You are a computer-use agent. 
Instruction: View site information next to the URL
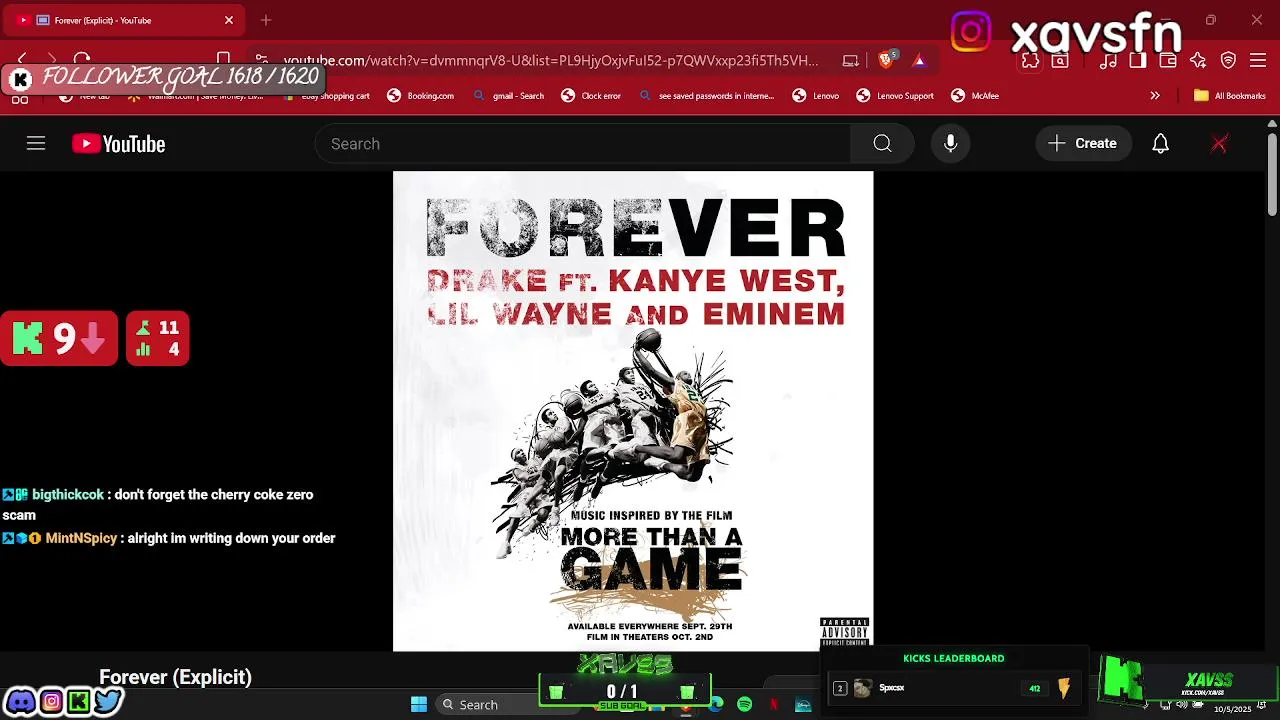[x=261, y=60]
